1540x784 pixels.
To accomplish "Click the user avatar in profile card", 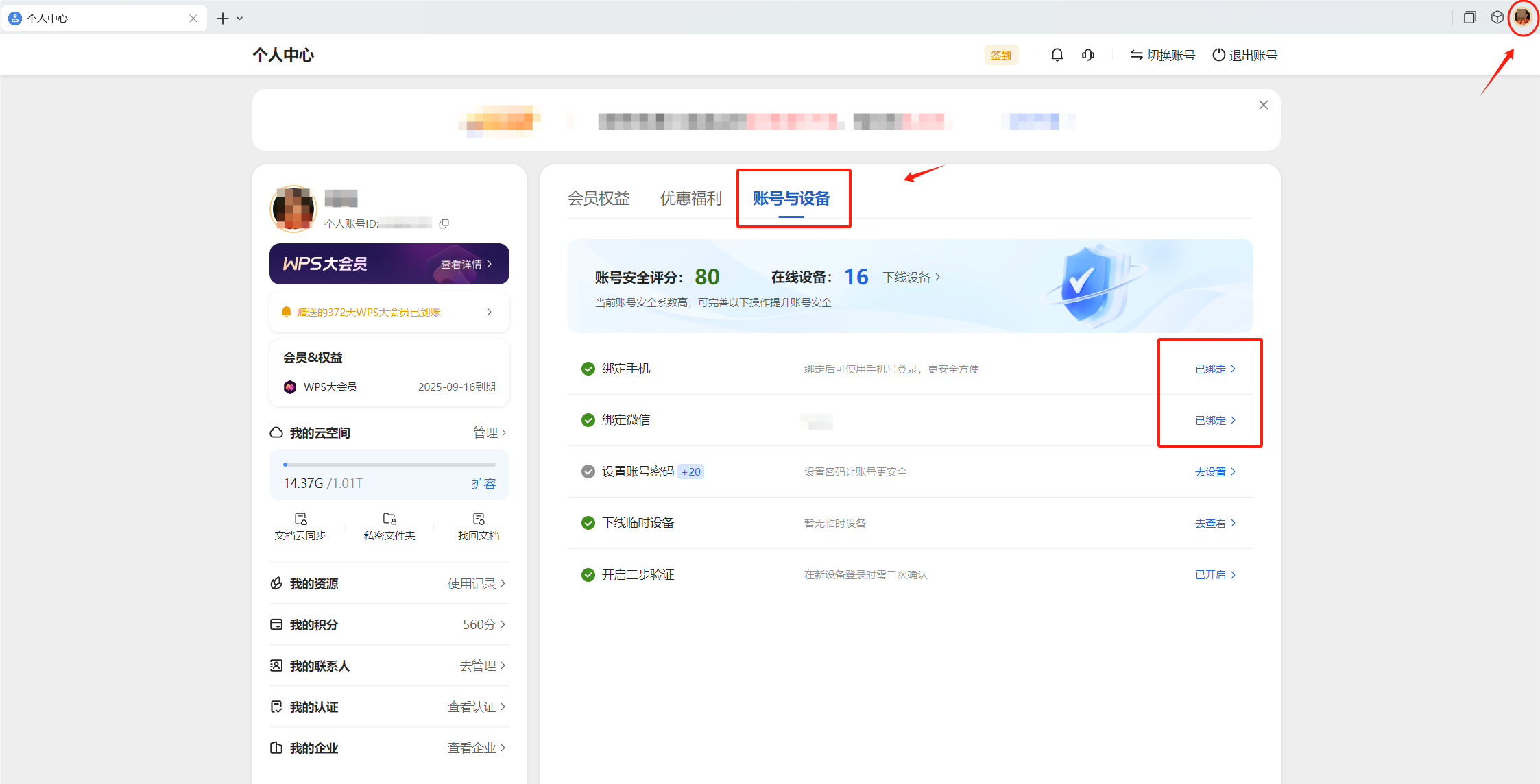I will point(293,208).
